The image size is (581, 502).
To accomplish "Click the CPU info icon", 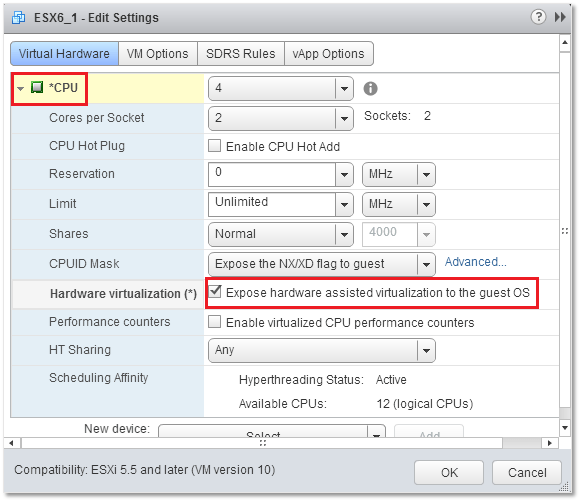I will [370, 89].
